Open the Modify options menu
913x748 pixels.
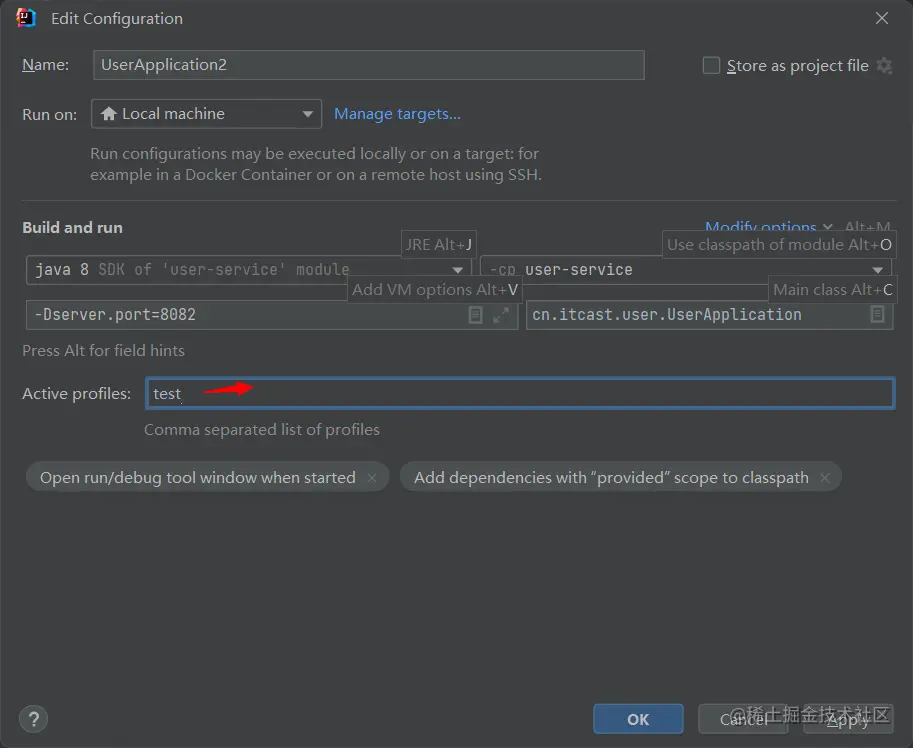769,226
